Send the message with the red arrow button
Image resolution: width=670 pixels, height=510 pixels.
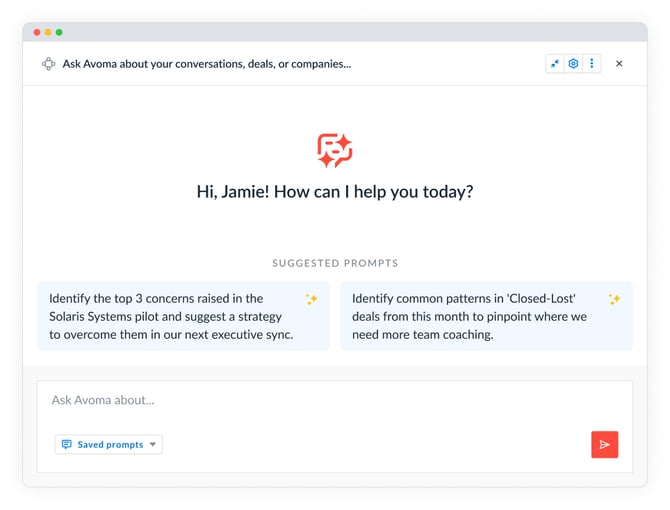tap(605, 445)
